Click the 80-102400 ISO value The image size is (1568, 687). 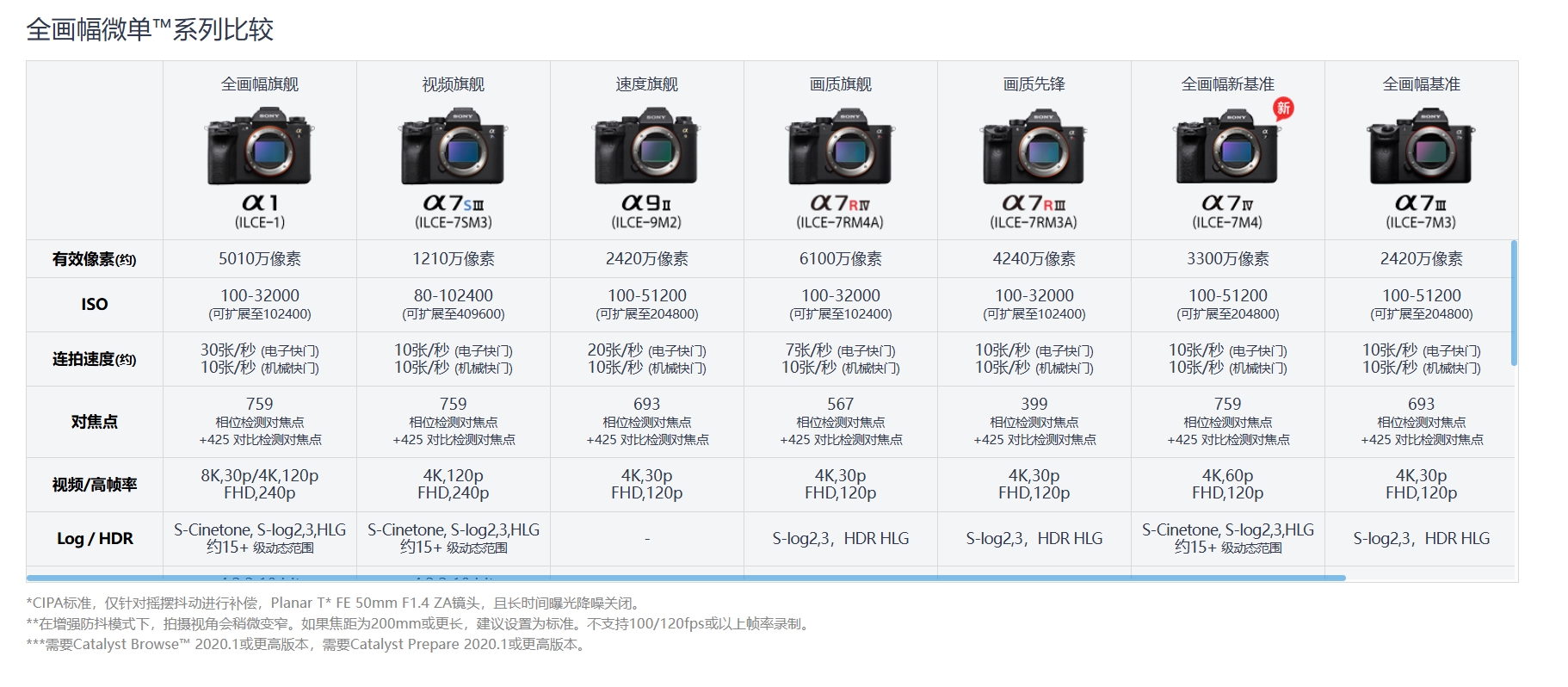(x=454, y=295)
